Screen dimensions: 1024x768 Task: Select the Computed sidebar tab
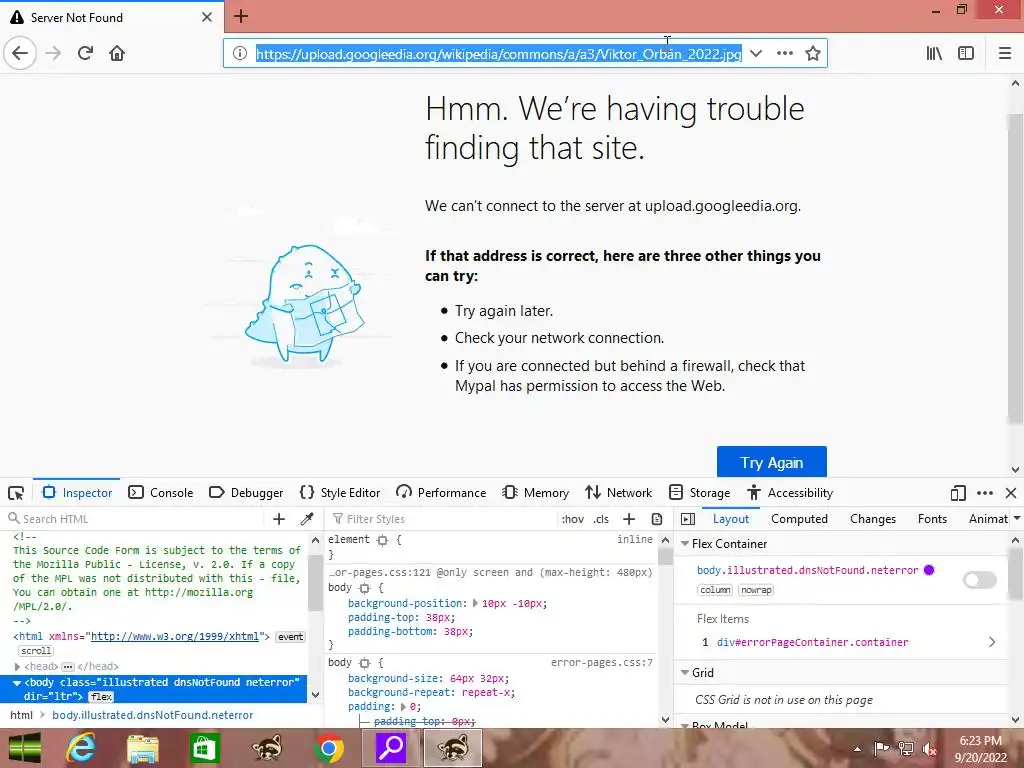tap(799, 519)
